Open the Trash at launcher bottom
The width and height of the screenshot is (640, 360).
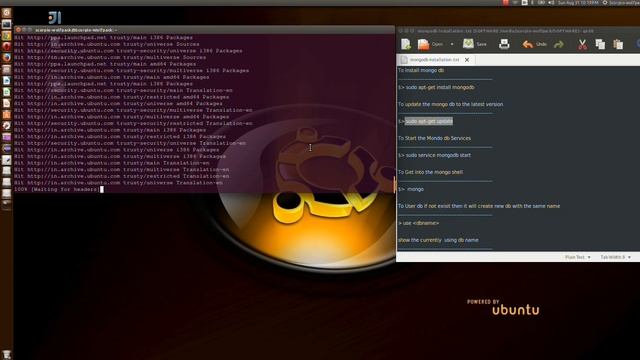coord(7,354)
